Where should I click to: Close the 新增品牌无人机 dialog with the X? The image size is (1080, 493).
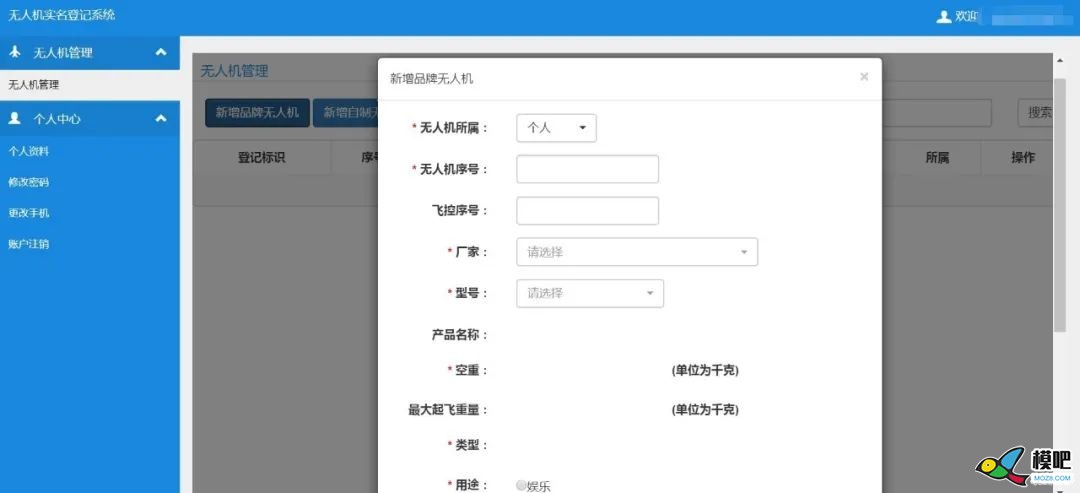pyautogui.click(x=864, y=76)
